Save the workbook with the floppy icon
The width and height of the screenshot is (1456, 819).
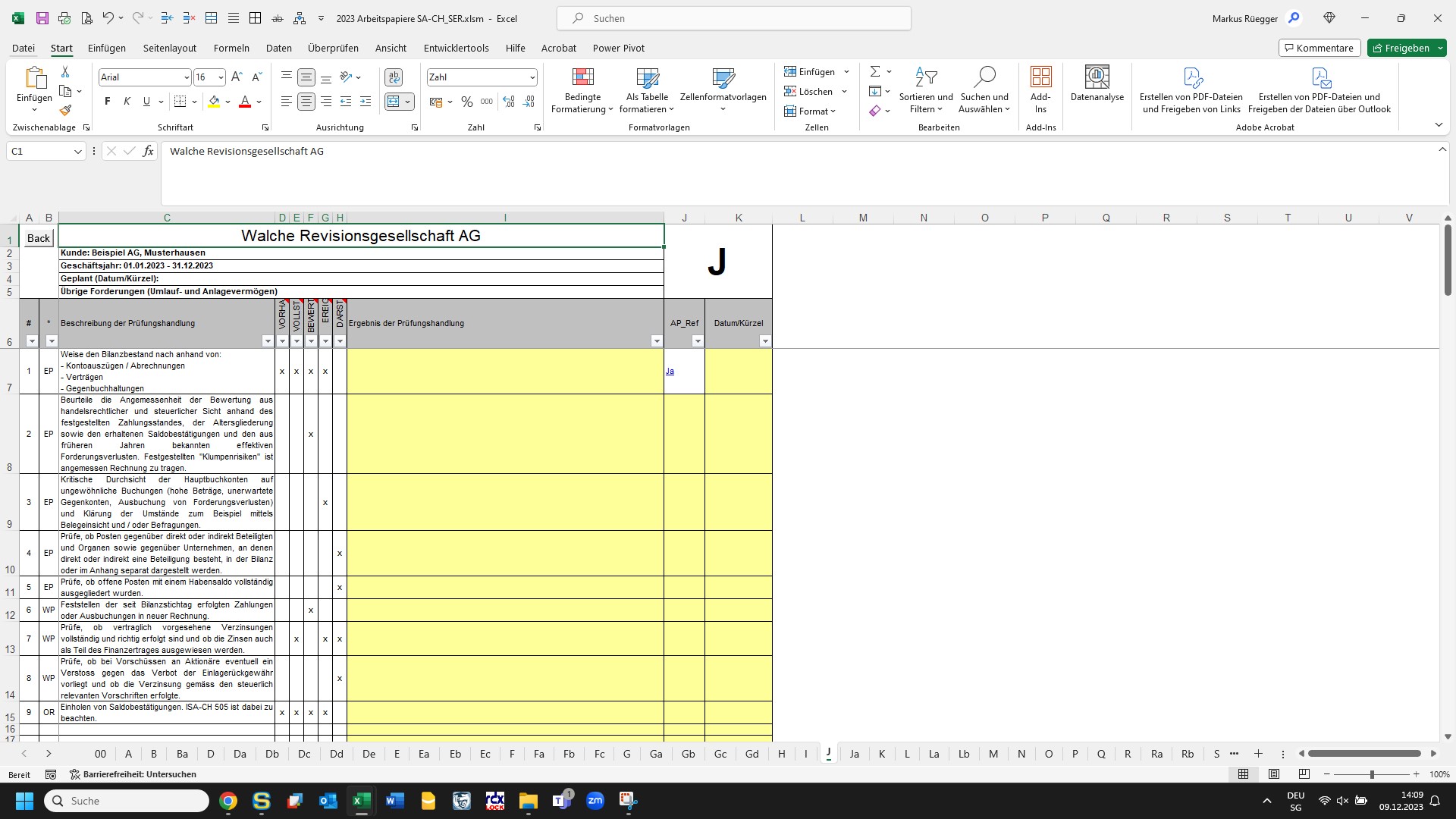click(x=42, y=18)
